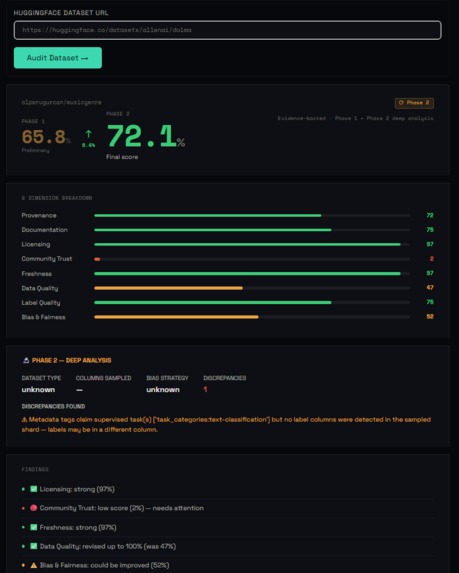Click the Dataset Type unknown value
Image resolution: width=459 pixels, height=573 pixels.
point(38,390)
